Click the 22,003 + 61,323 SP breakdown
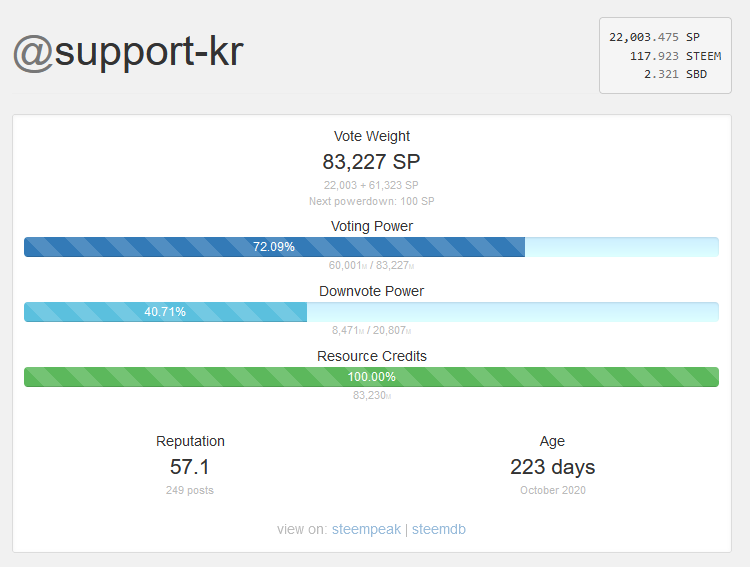750x567 pixels. pos(371,185)
